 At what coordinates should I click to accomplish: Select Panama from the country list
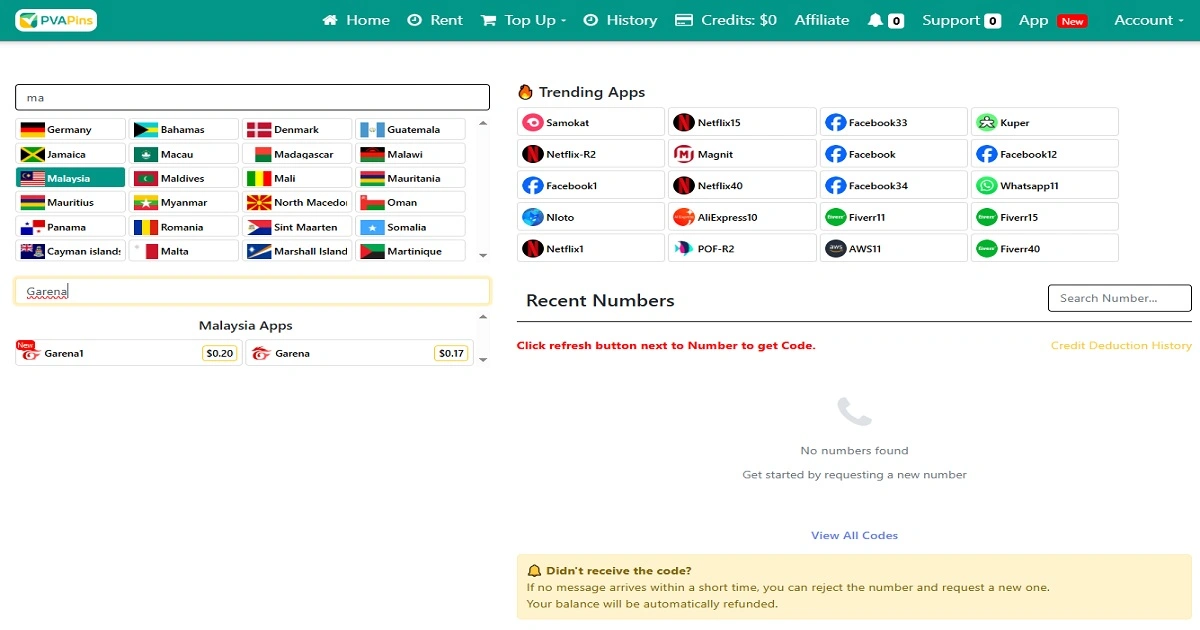click(x=71, y=227)
